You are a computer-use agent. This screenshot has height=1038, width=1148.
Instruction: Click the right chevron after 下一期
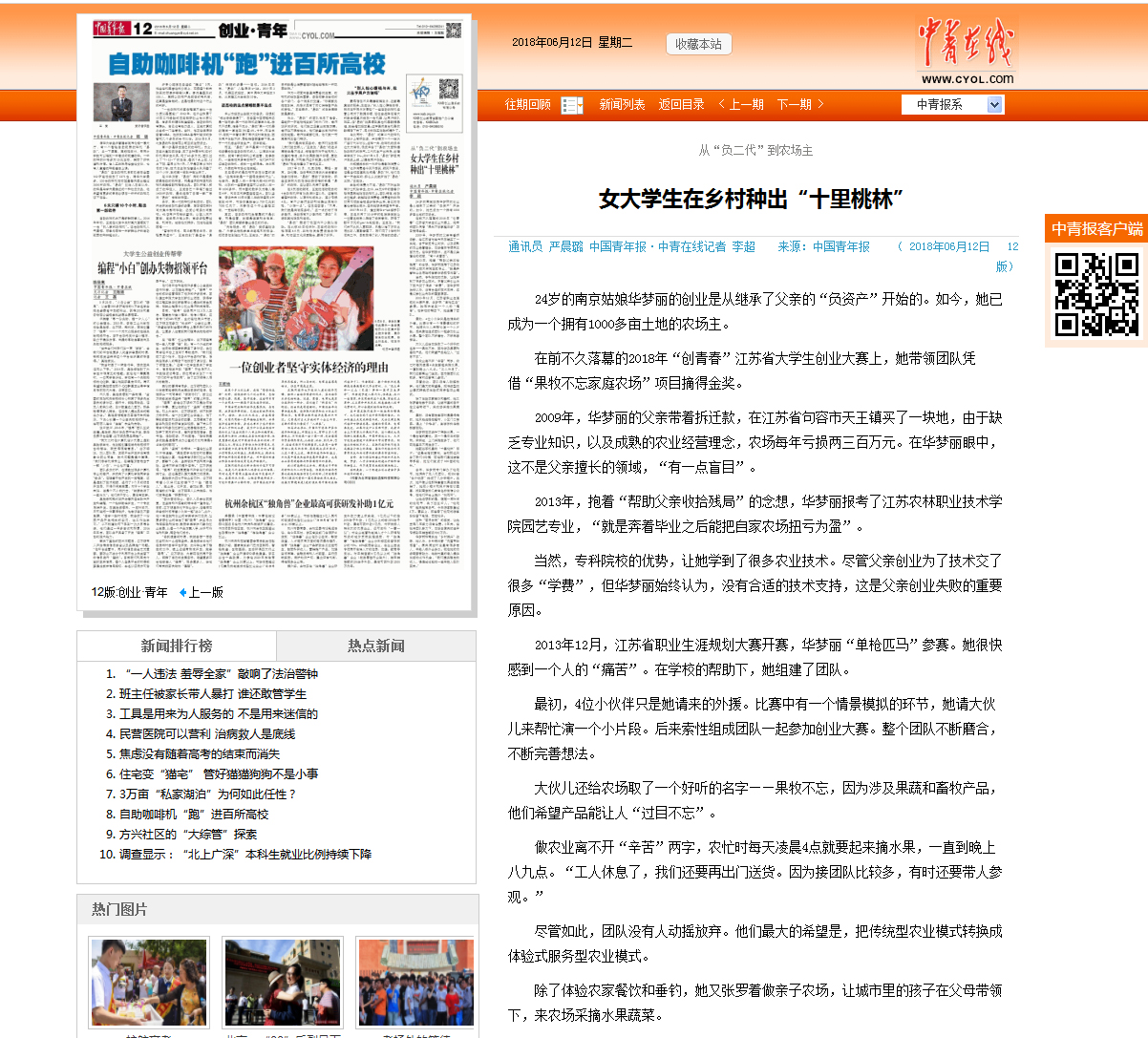[820, 104]
